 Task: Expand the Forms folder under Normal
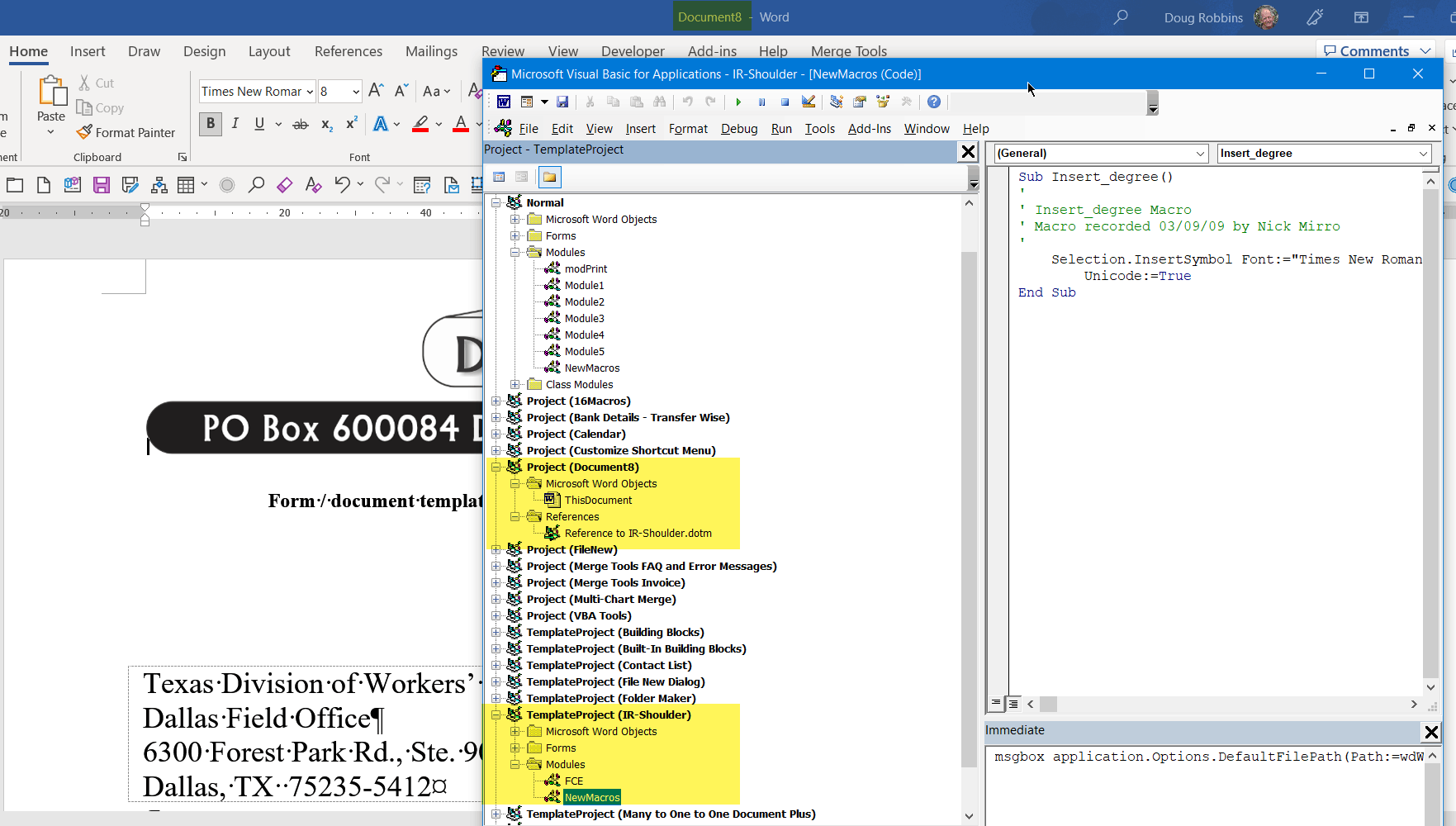(x=515, y=235)
